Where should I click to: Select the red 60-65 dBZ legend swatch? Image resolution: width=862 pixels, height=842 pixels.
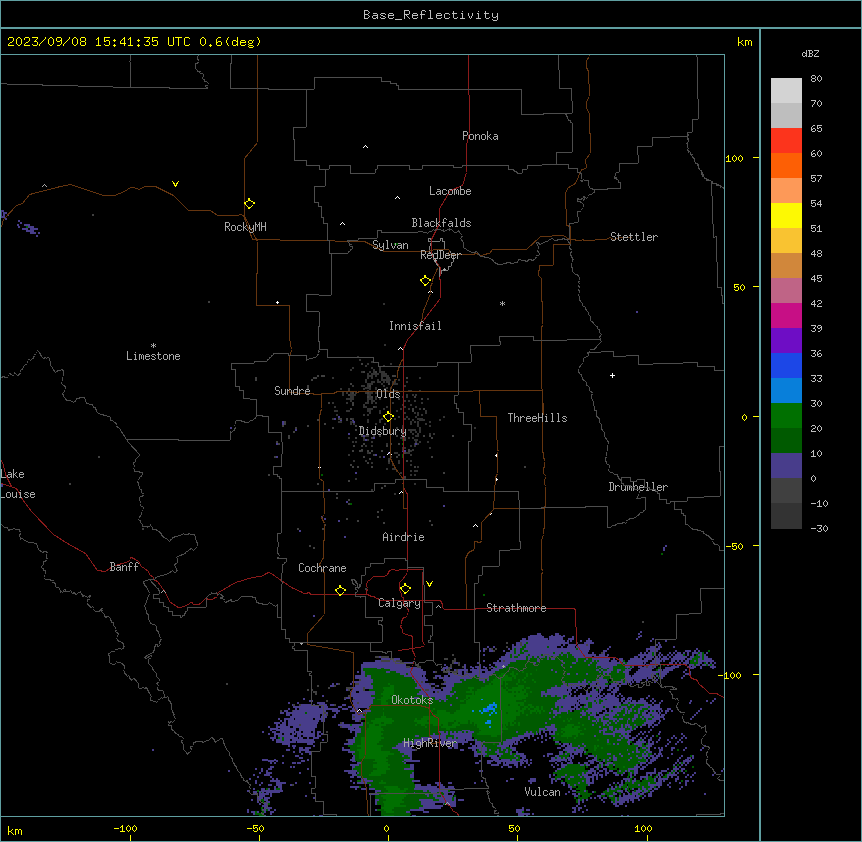[x=786, y=141]
